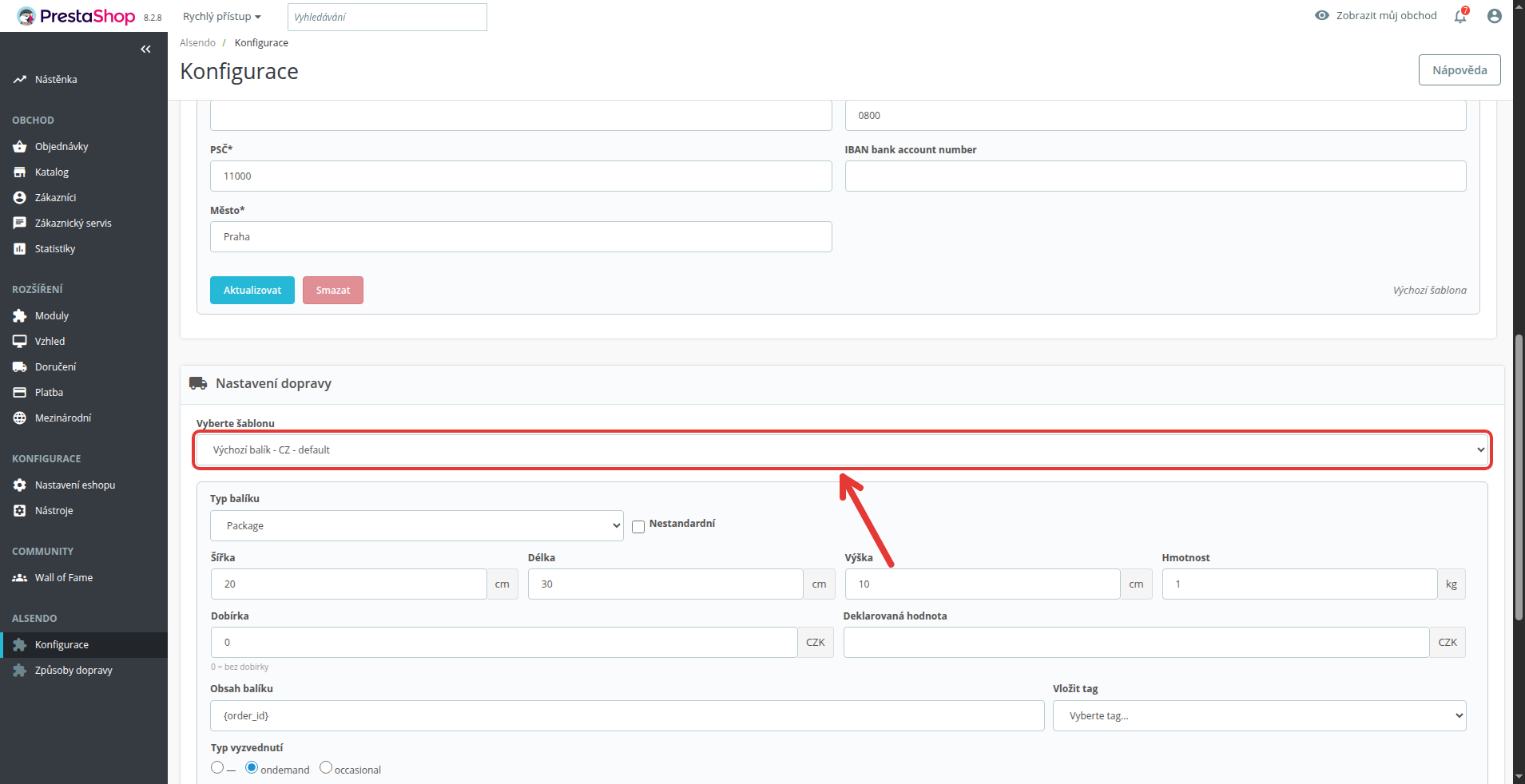The height and width of the screenshot is (784, 1525).
Task: Click the Aktualizovat button
Action: click(252, 291)
